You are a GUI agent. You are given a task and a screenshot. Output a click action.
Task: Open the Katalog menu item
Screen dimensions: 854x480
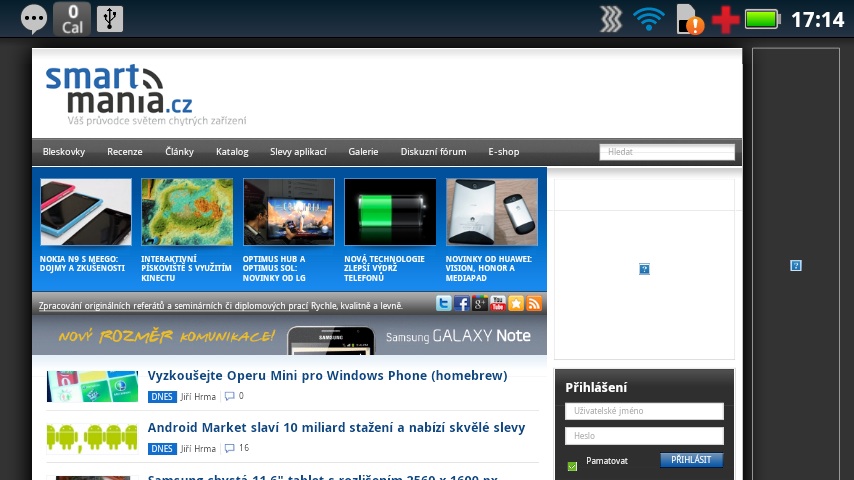pos(232,152)
